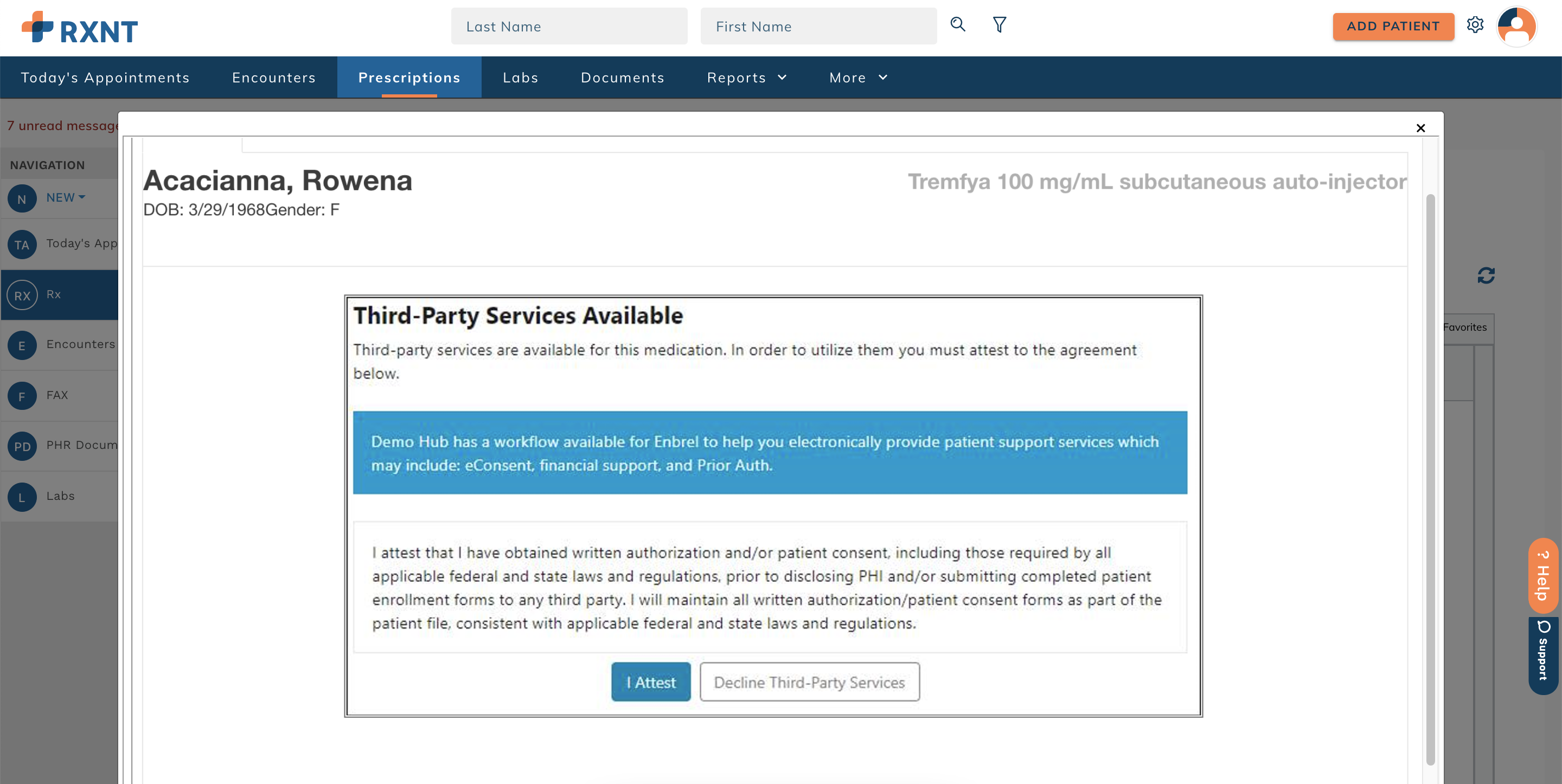Click ADD PATIENT button

pos(1393,26)
